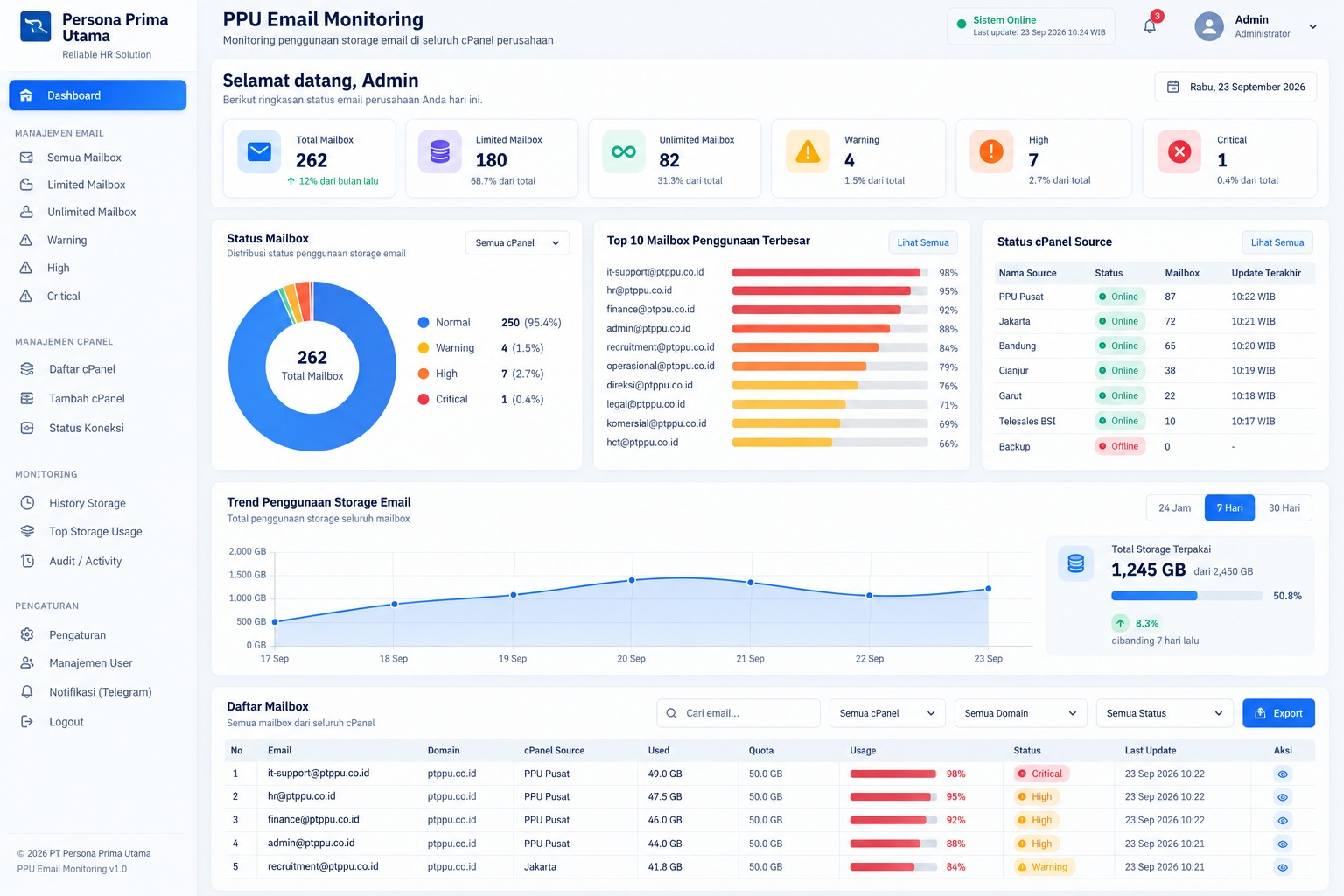Expand the Admin account menu chevron
This screenshot has width=1344, height=896.
click(1312, 27)
